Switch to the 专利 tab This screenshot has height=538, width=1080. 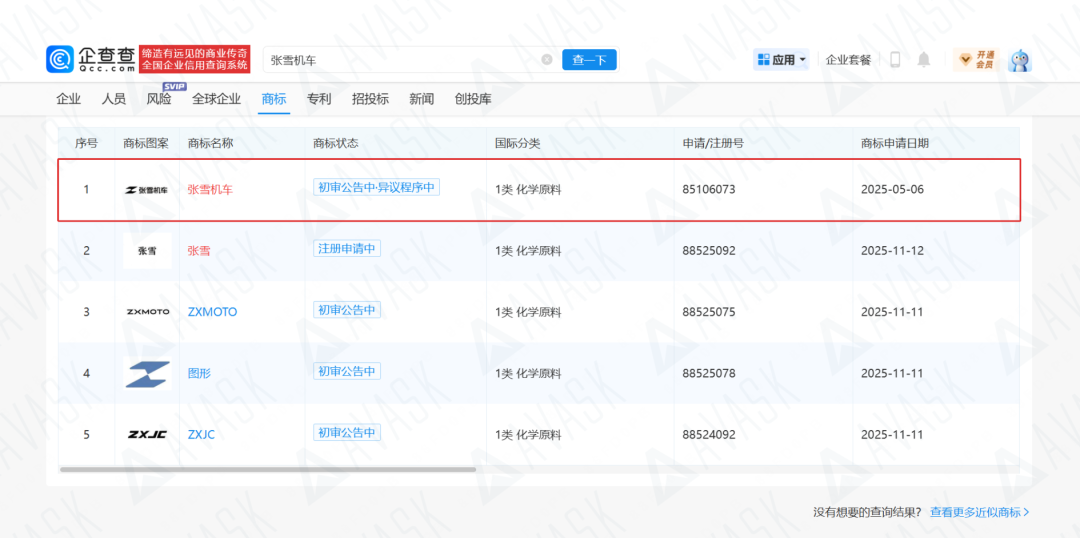[x=319, y=99]
